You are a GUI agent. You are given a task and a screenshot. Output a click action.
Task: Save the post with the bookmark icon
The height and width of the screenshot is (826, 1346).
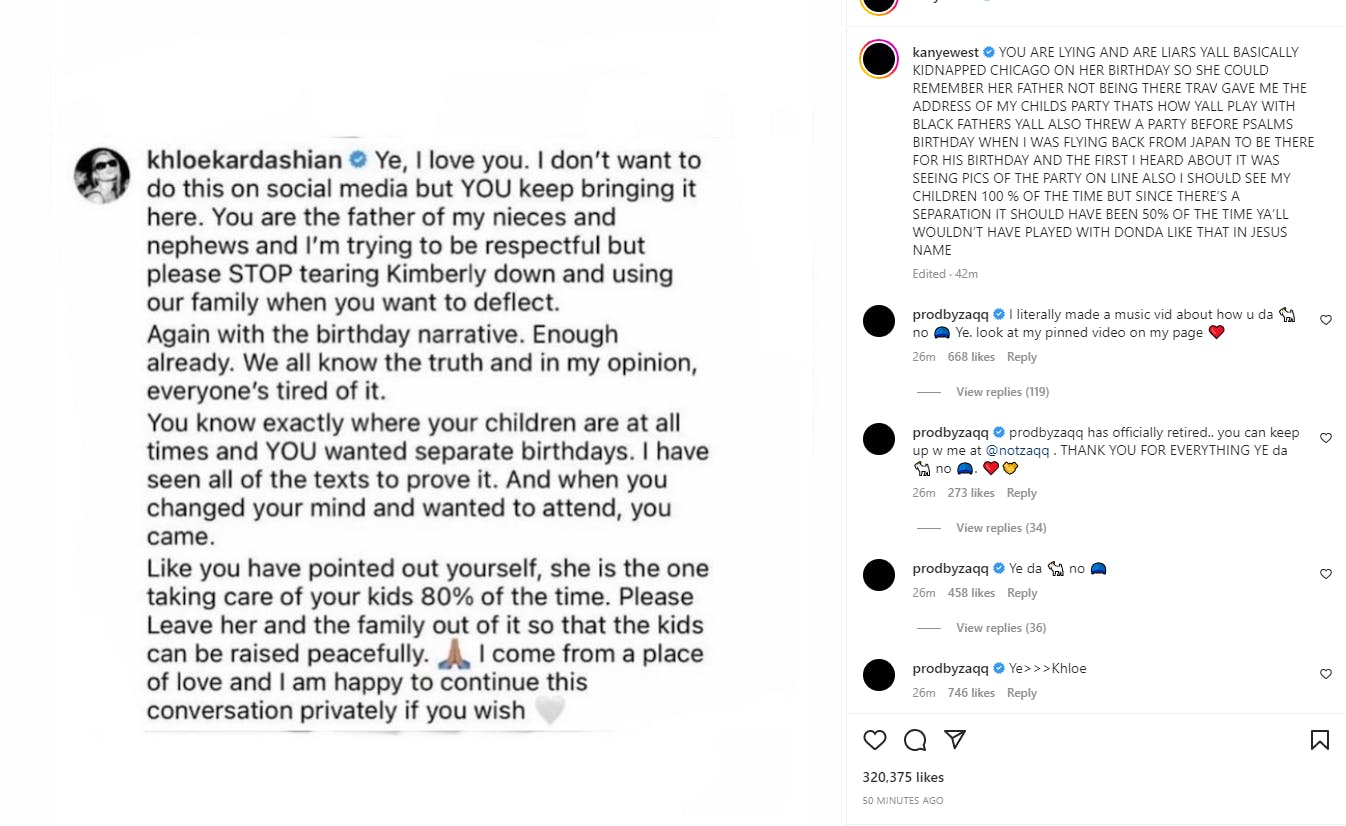click(1319, 740)
